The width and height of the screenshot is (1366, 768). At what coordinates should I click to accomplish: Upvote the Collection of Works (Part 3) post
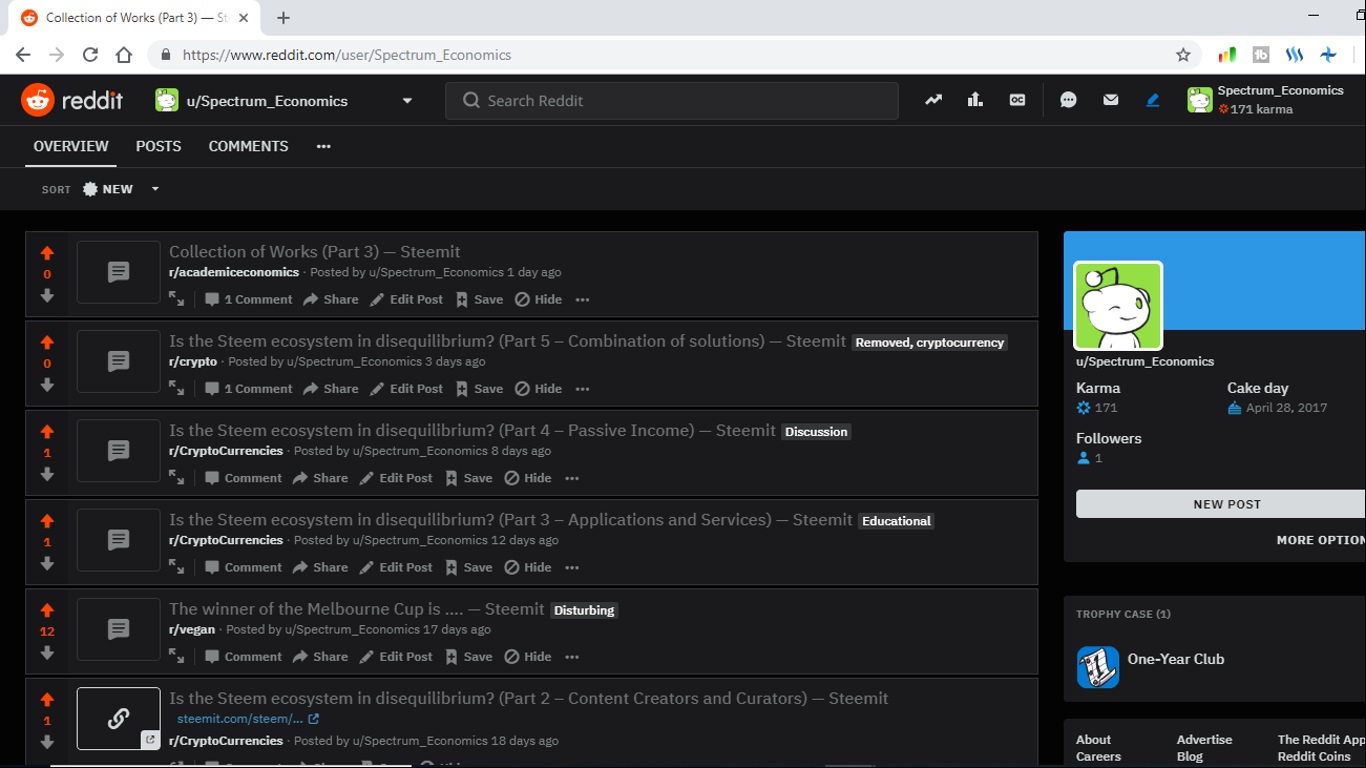tap(47, 254)
